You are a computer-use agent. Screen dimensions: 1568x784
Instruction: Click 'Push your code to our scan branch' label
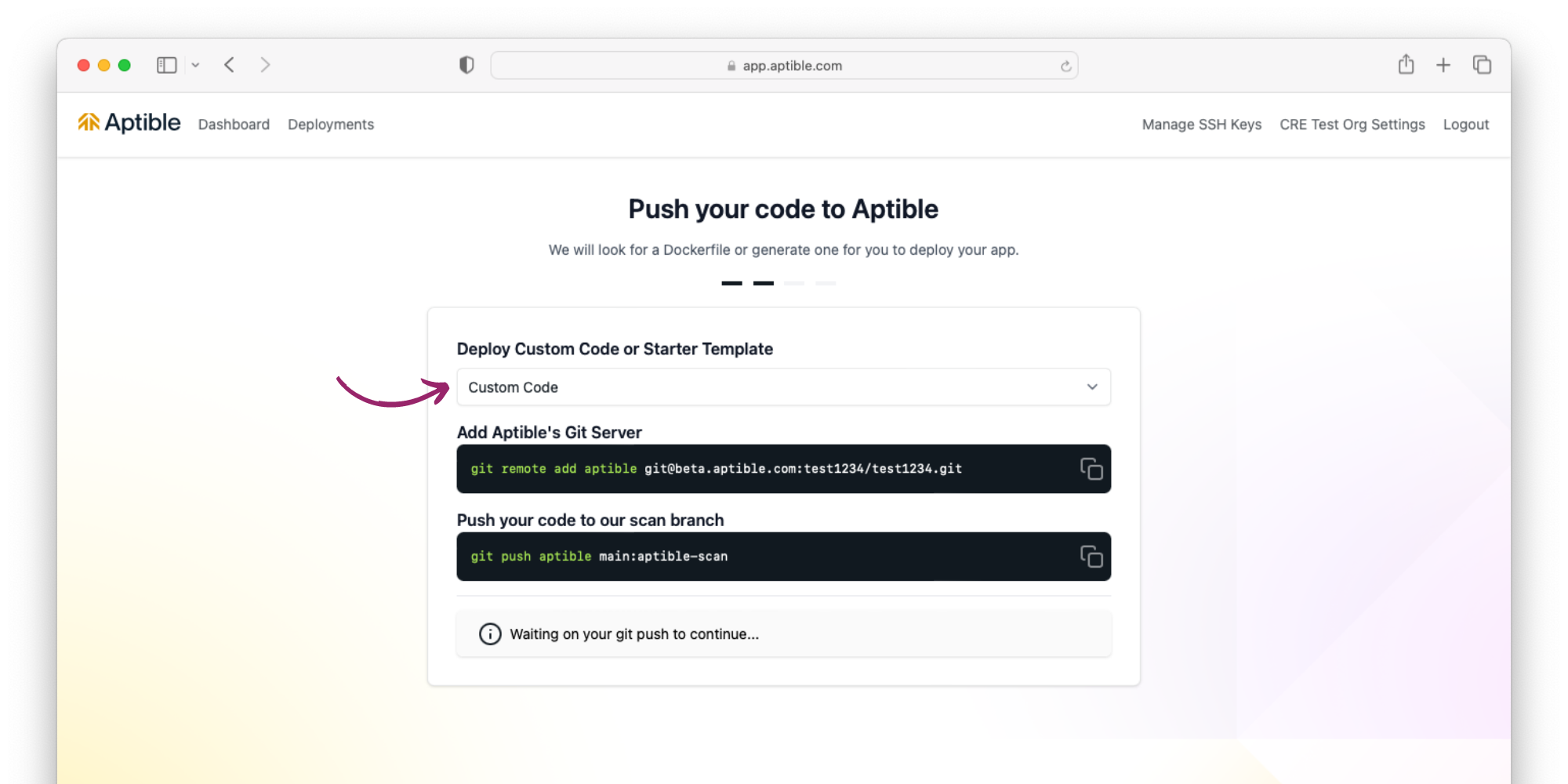tap(590, 521)
